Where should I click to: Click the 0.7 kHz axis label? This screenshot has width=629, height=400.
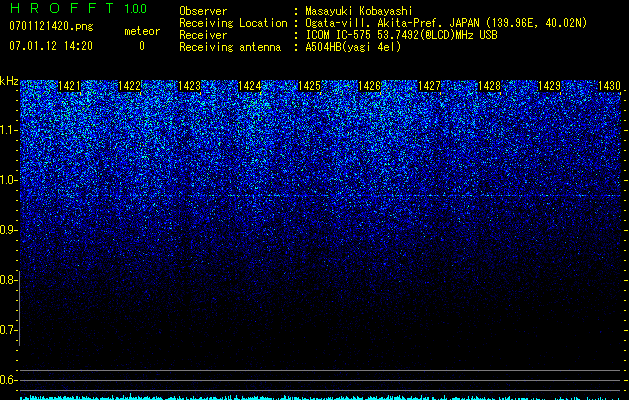click(8, 330)
